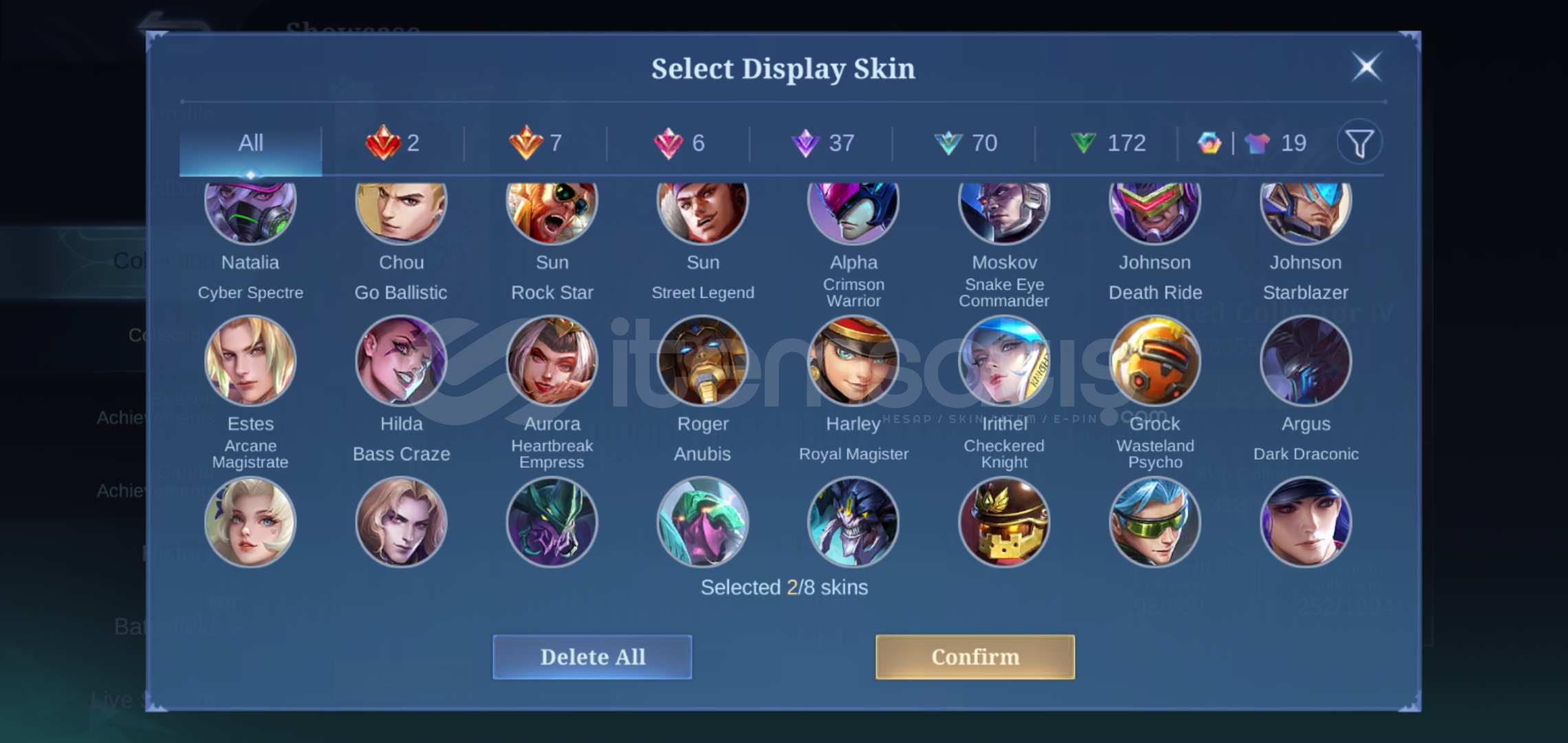1568x743 pixels.
Task: Show the green tier tab with 172 skins
Action: point(1109,143)
